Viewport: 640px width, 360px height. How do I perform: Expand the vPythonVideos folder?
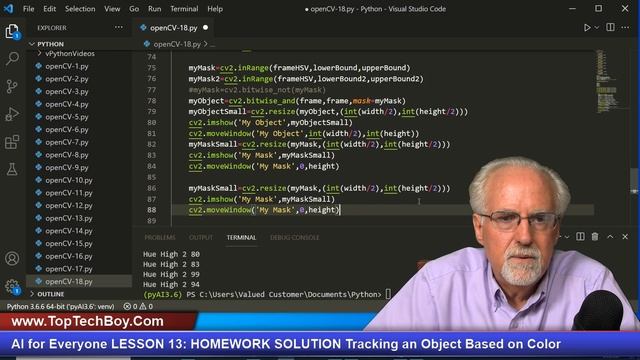[x=70, y=53]
